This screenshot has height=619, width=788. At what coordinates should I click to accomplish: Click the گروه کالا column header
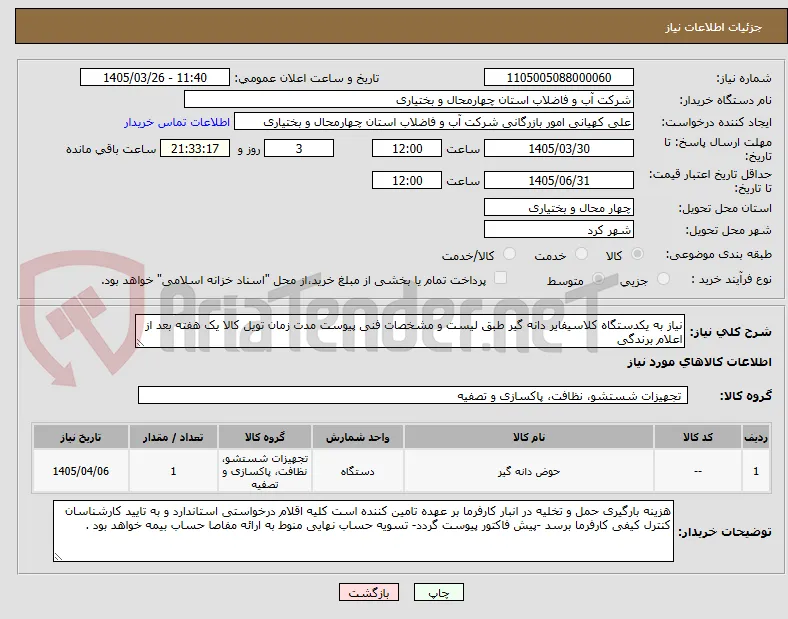point(265,437)
